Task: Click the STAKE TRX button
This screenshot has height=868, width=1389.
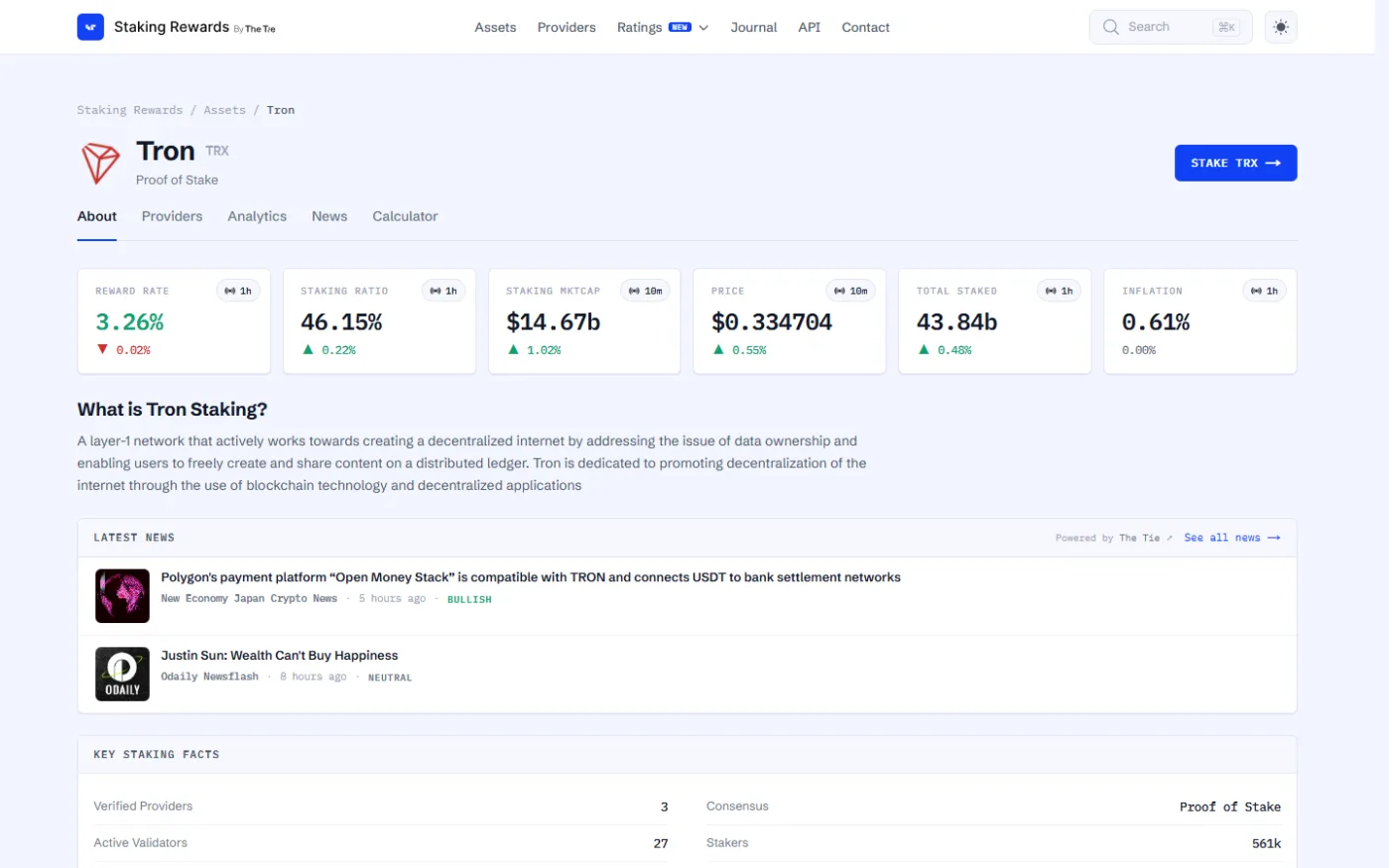Action: 1236,163
